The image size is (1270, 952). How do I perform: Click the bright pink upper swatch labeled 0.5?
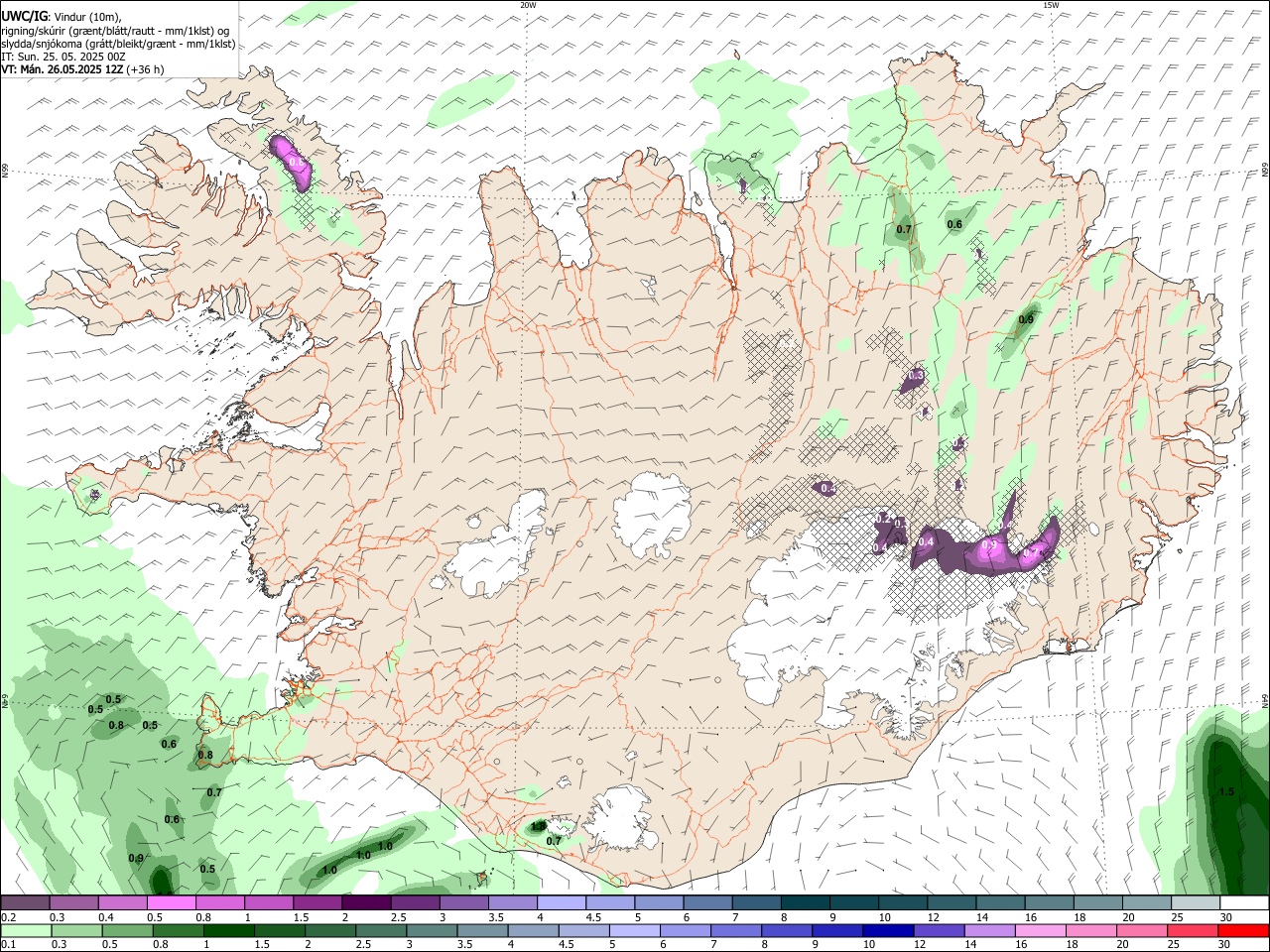tap(171, 903)
